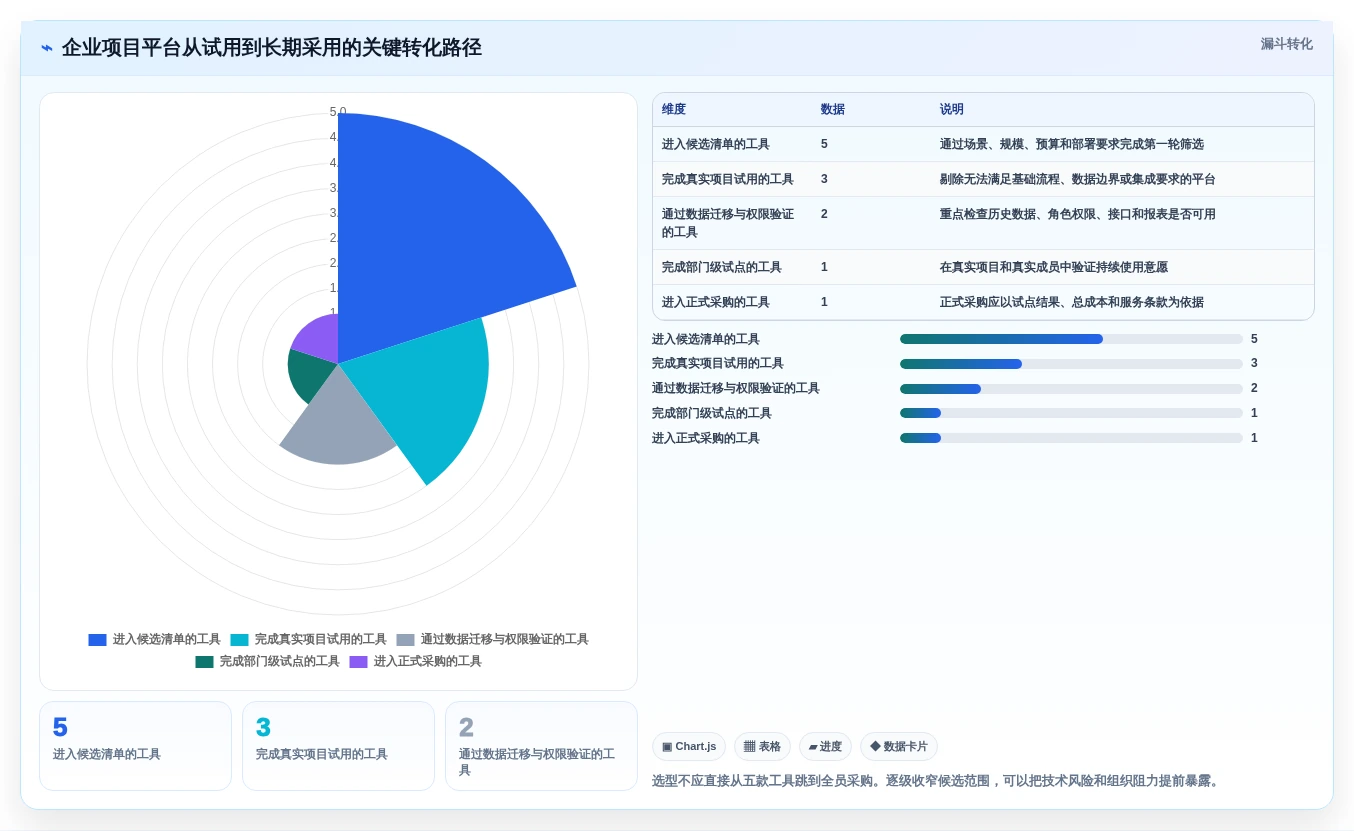Viewport: 1354px width, 831px height.
Task: Click the 维度 column header
Action: coord(674,110)
